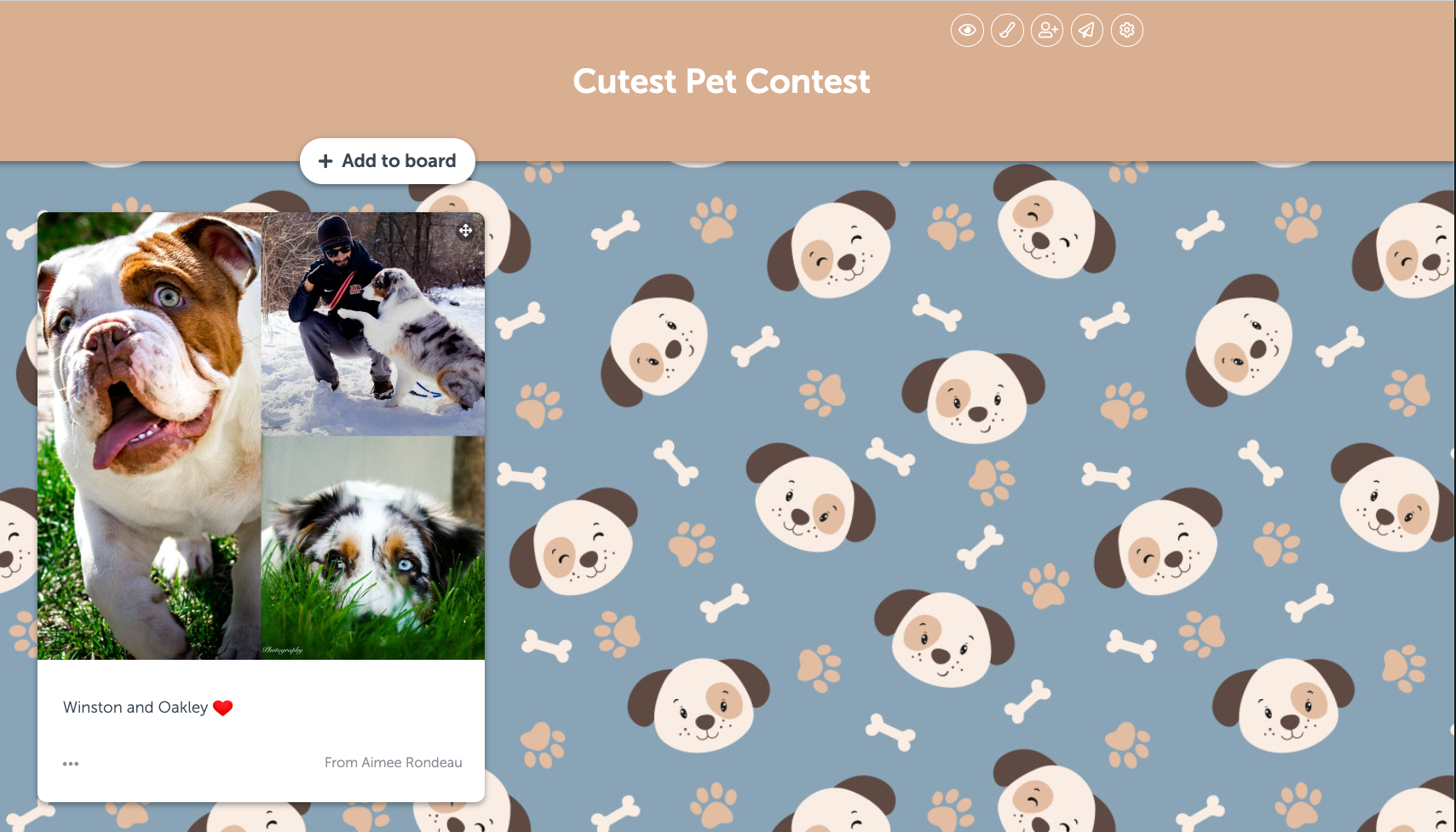Viewport: 1456px width, 832px height.
Task: Open the bulldog photo in the collage
Action: tap(149, 436)
